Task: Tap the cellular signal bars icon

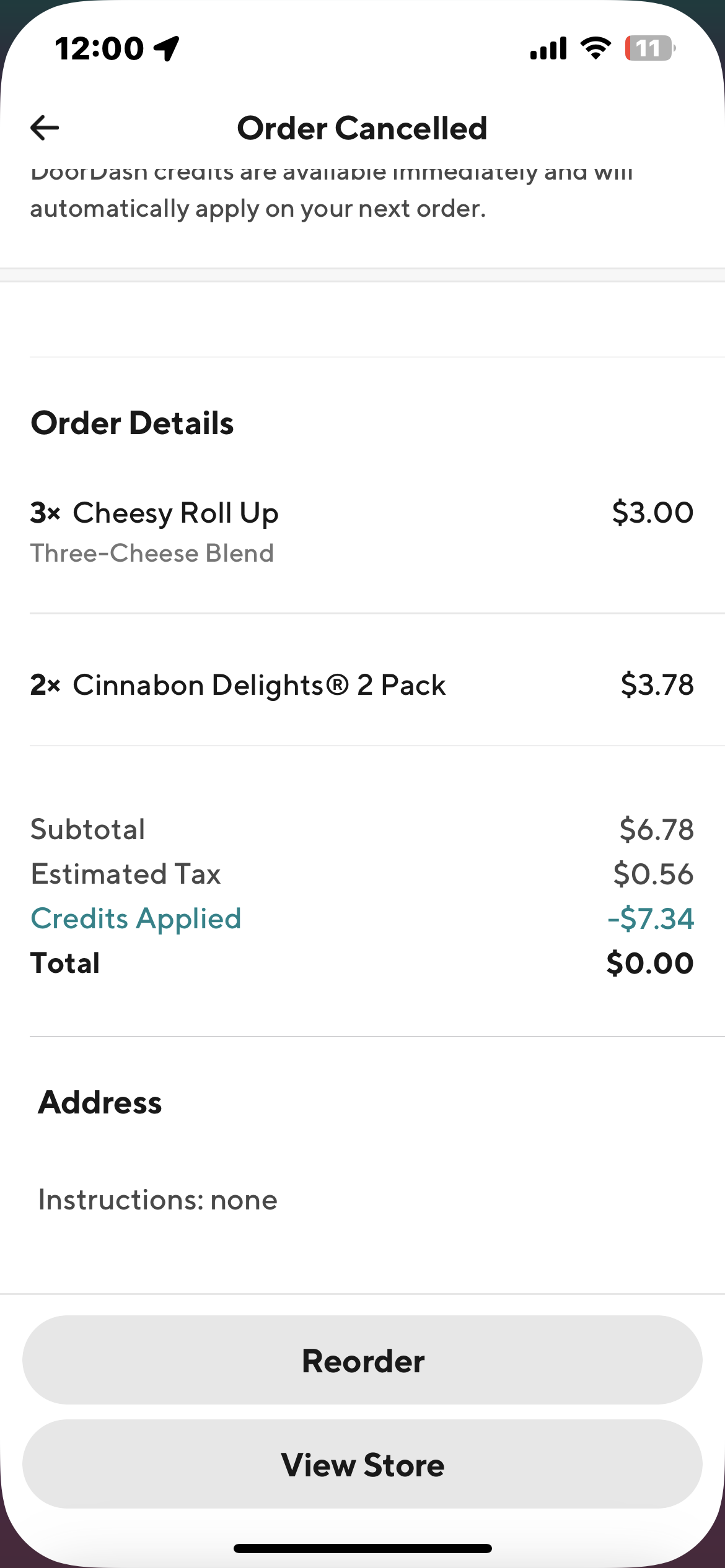Action: 548,48
